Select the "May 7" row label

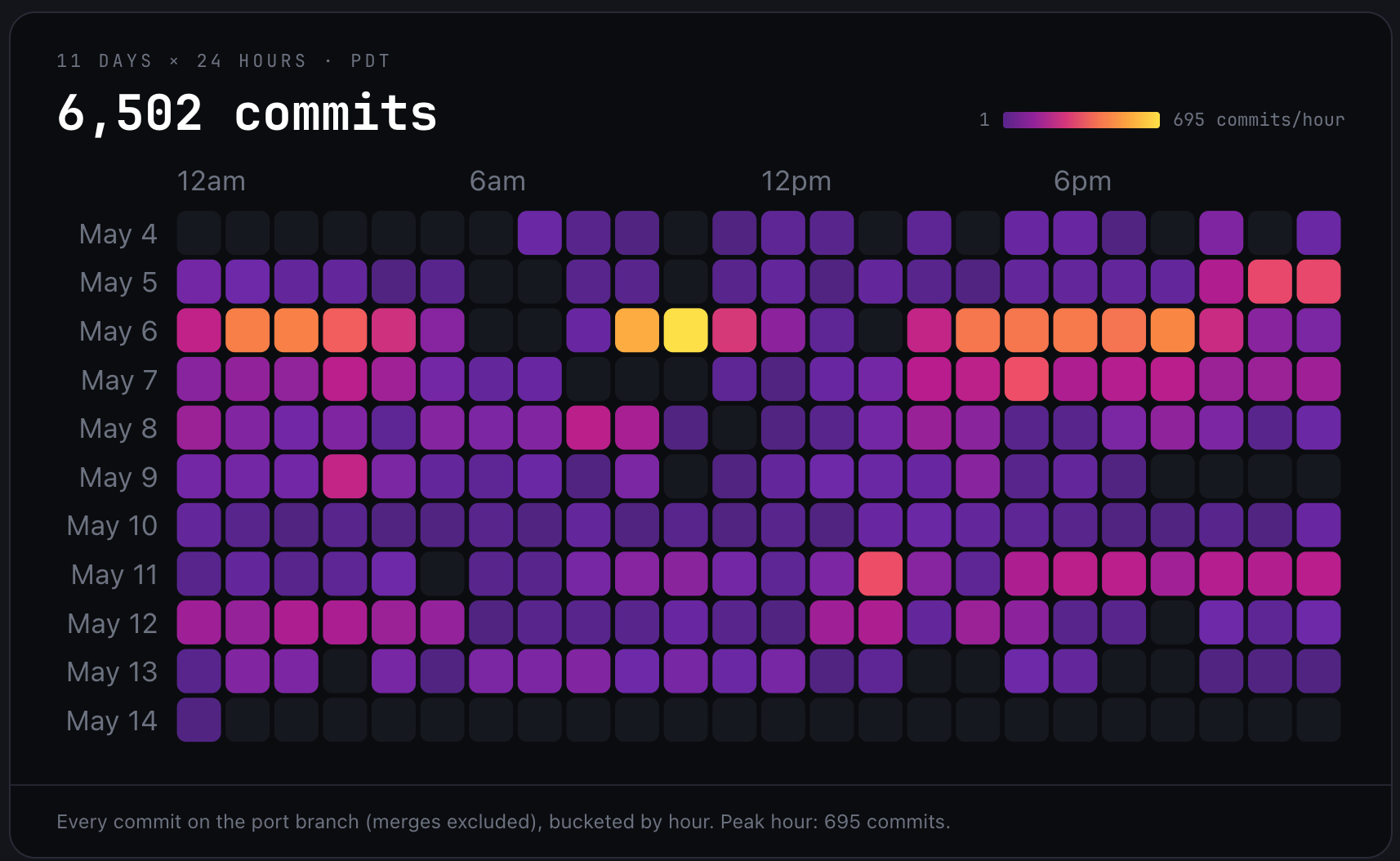click(119, 381)
